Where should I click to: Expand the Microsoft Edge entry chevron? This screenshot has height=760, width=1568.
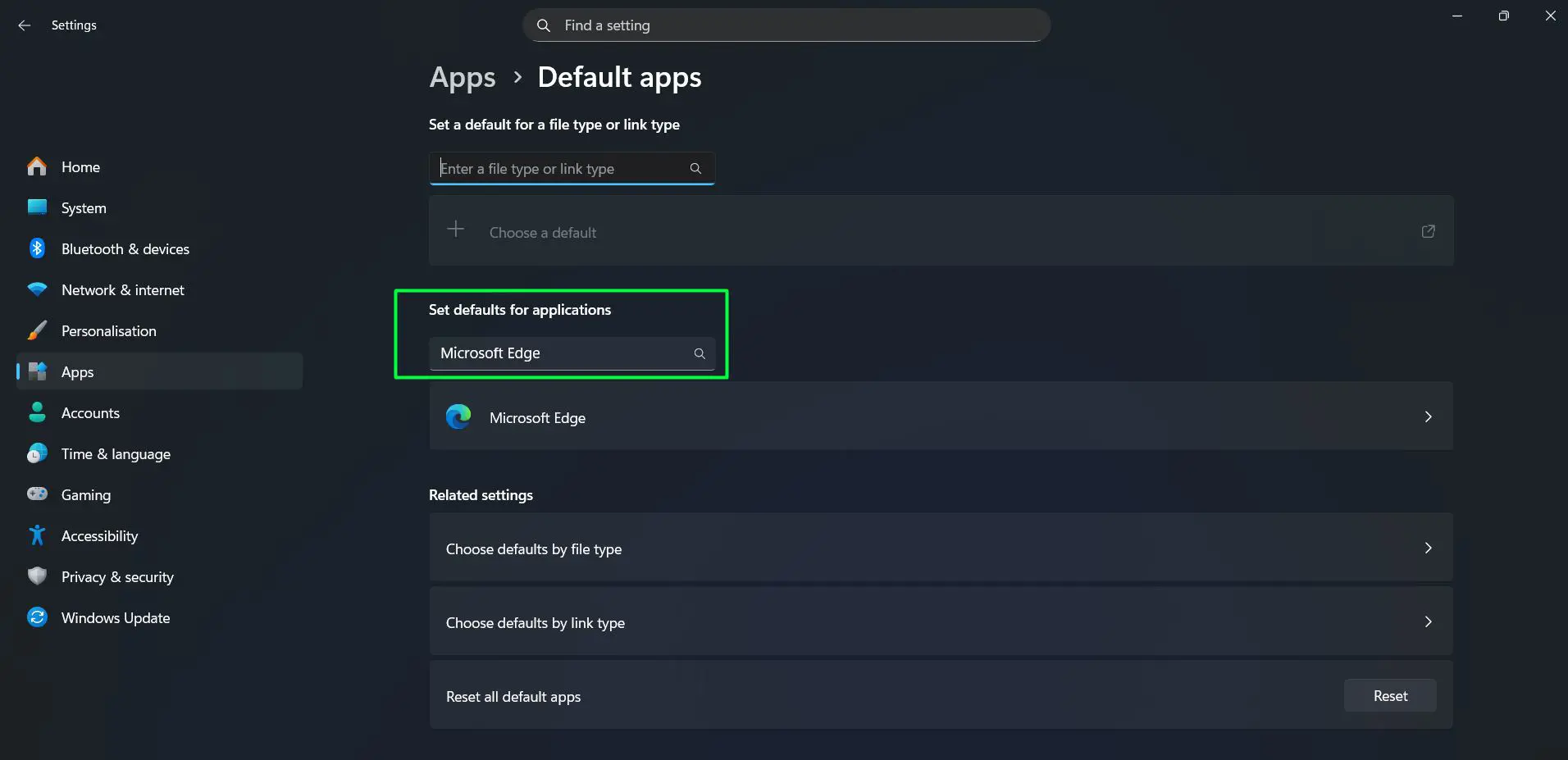(x=1428, y=416)
